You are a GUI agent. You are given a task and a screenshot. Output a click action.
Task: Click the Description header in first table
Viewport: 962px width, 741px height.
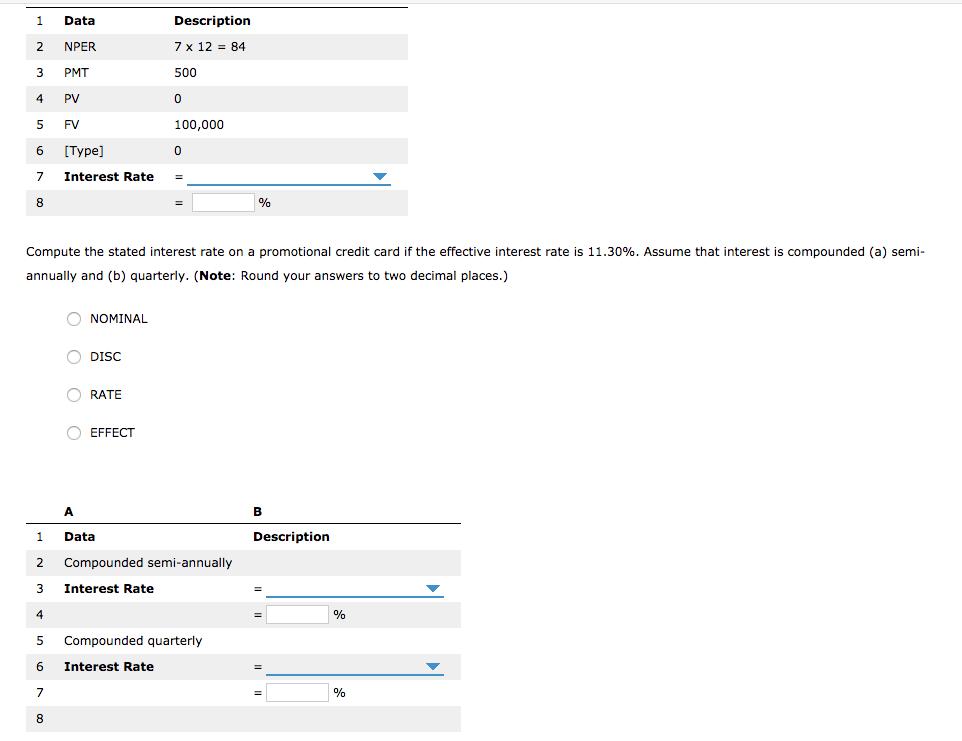click(x=212, y=20)
